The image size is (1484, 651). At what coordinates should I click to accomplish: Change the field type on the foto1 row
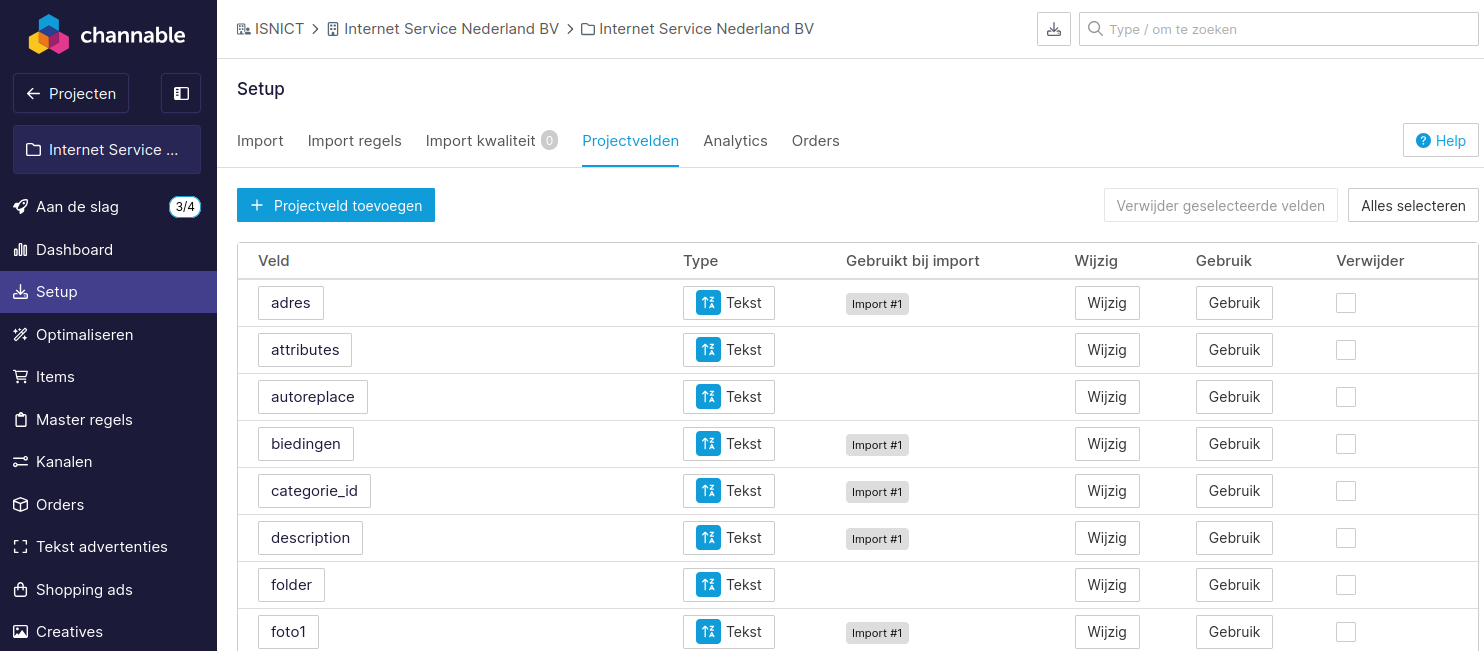coord(728,631)
